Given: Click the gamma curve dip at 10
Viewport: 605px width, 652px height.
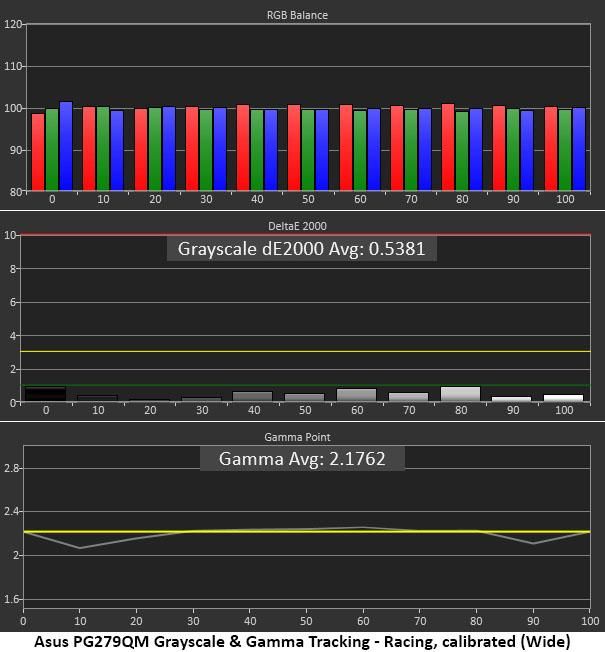Looking at the screenshot, I should click(80, 548).
